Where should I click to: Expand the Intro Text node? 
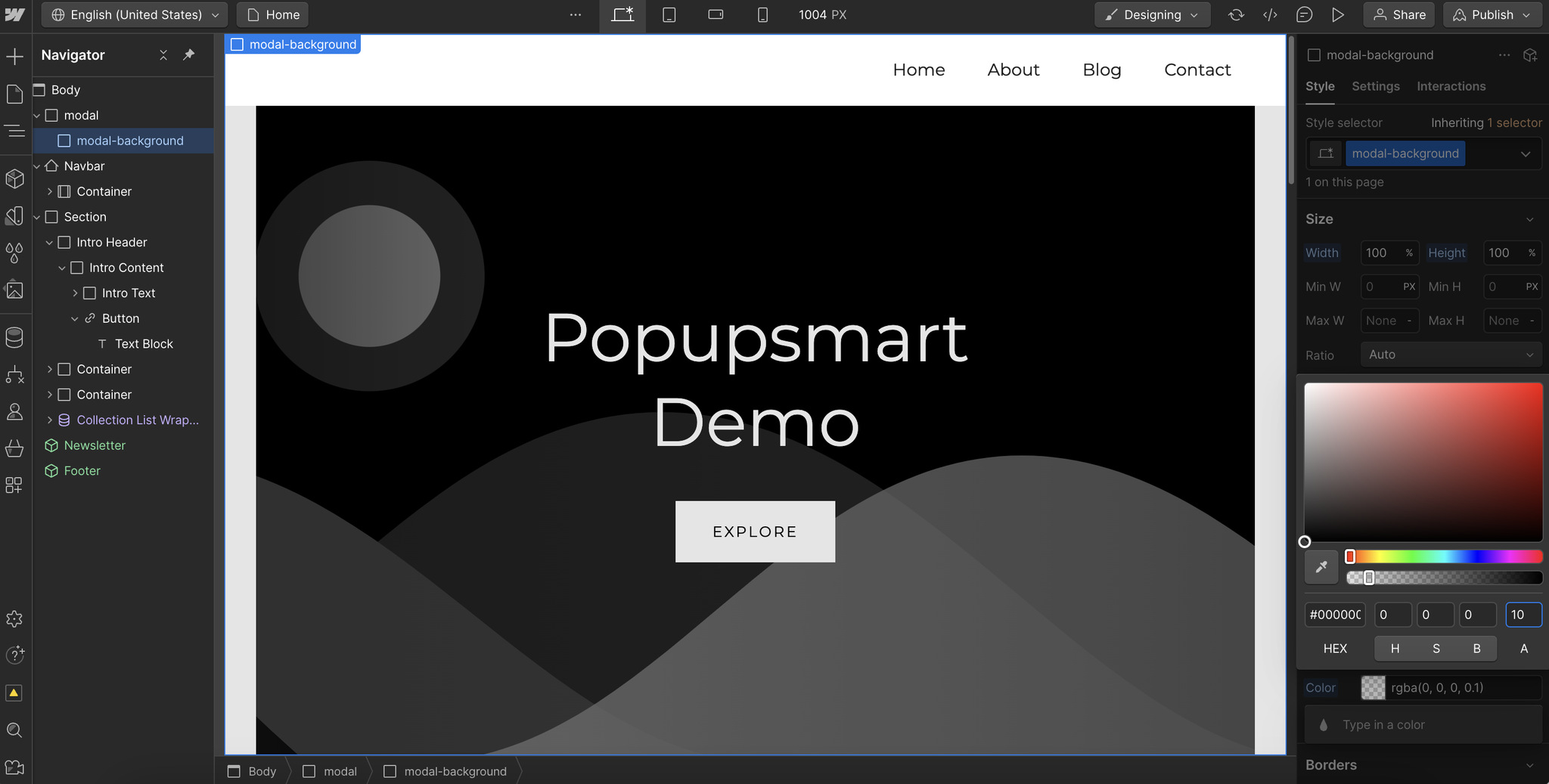pos(75,293)
